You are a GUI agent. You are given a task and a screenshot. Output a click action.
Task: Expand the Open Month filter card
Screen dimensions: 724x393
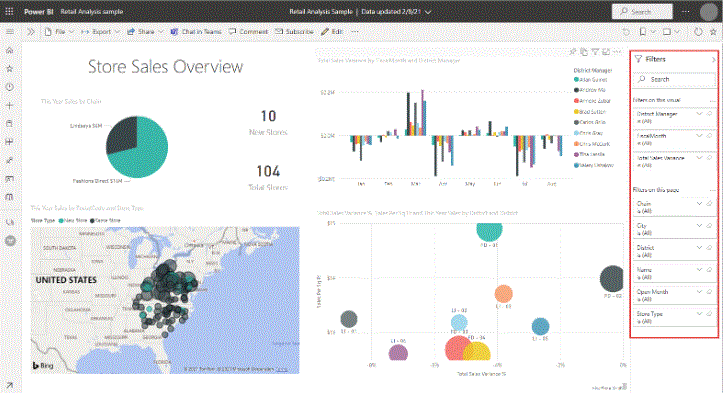coord(699,292)
